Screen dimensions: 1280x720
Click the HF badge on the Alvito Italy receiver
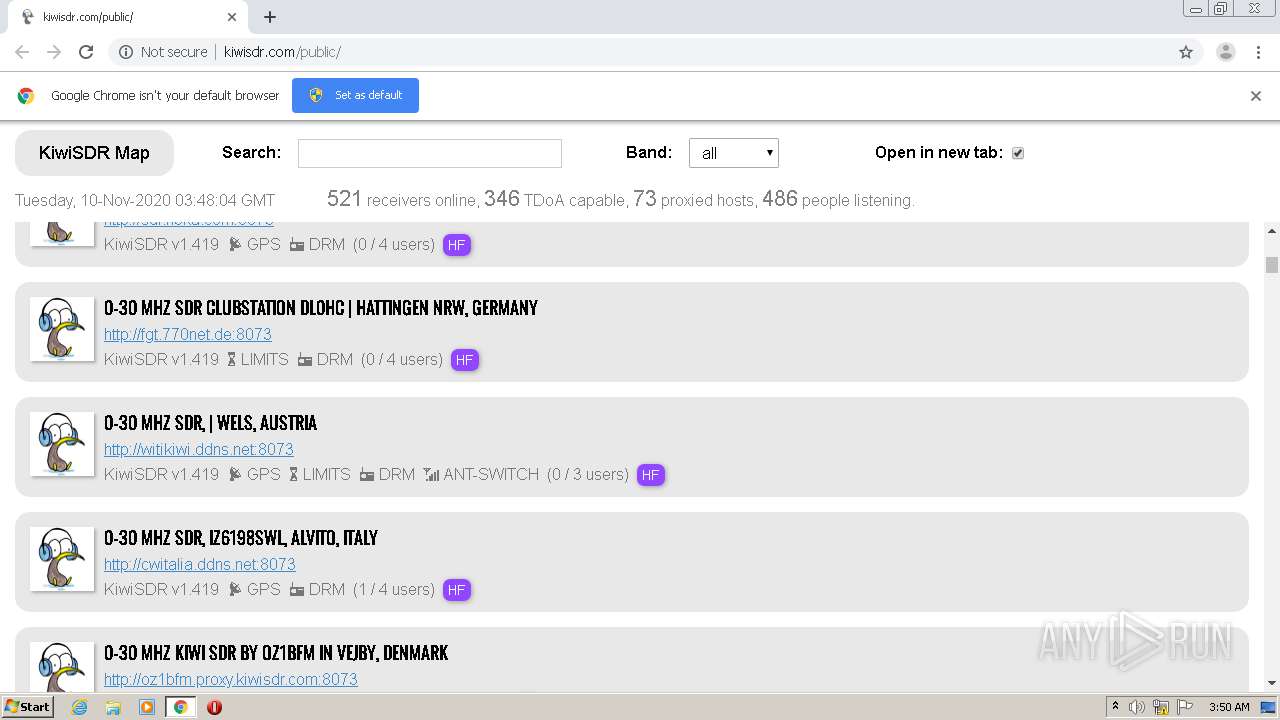(x=456, y=590)
